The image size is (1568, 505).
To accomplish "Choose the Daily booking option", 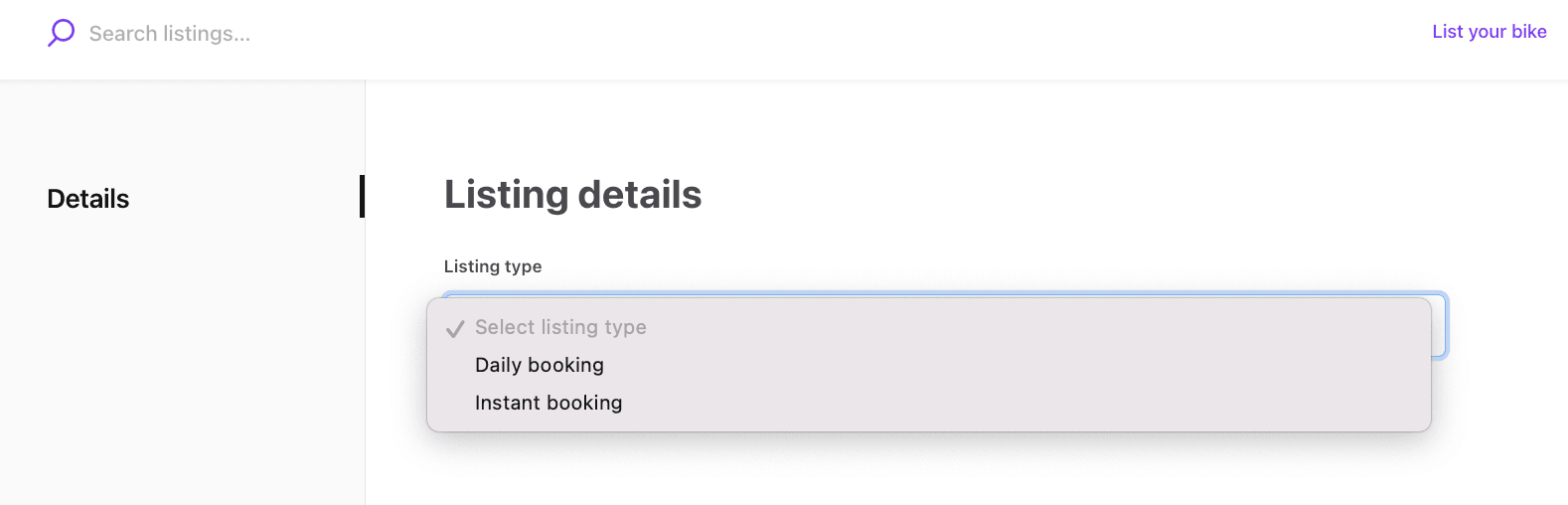I will pos(540,365).
